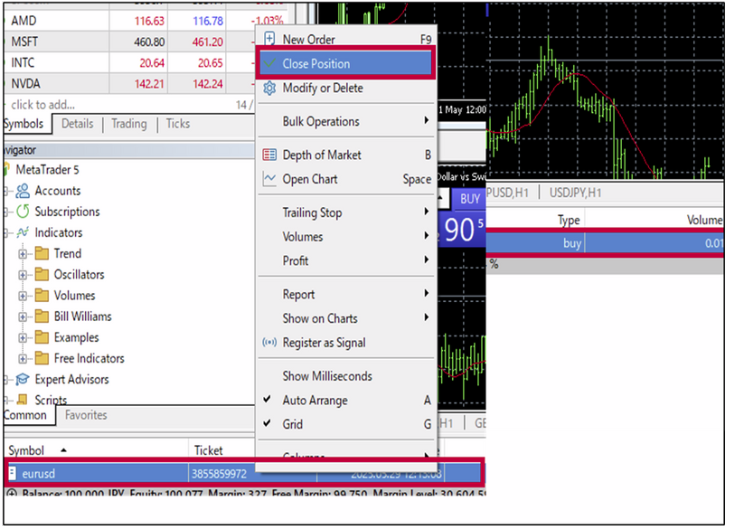Image resolution: width=730 pixels, height=528 pixels.
Task: Click the New Order plus icon
Action: coord(268,39)
